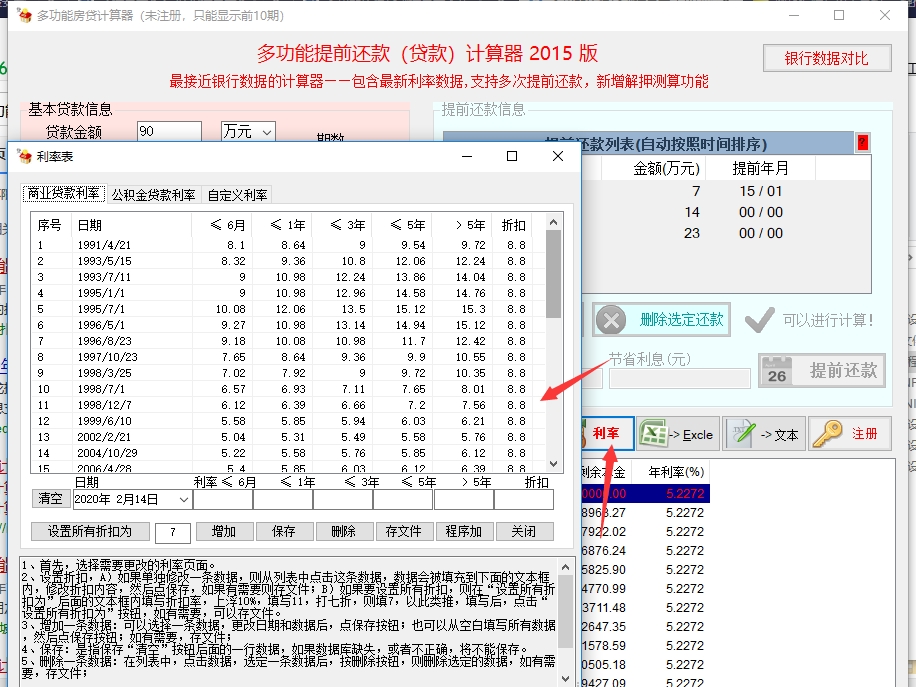Click the ≤ 1年 rate input field
This screenshot has width=916, height=687.
tap(283, 500)
